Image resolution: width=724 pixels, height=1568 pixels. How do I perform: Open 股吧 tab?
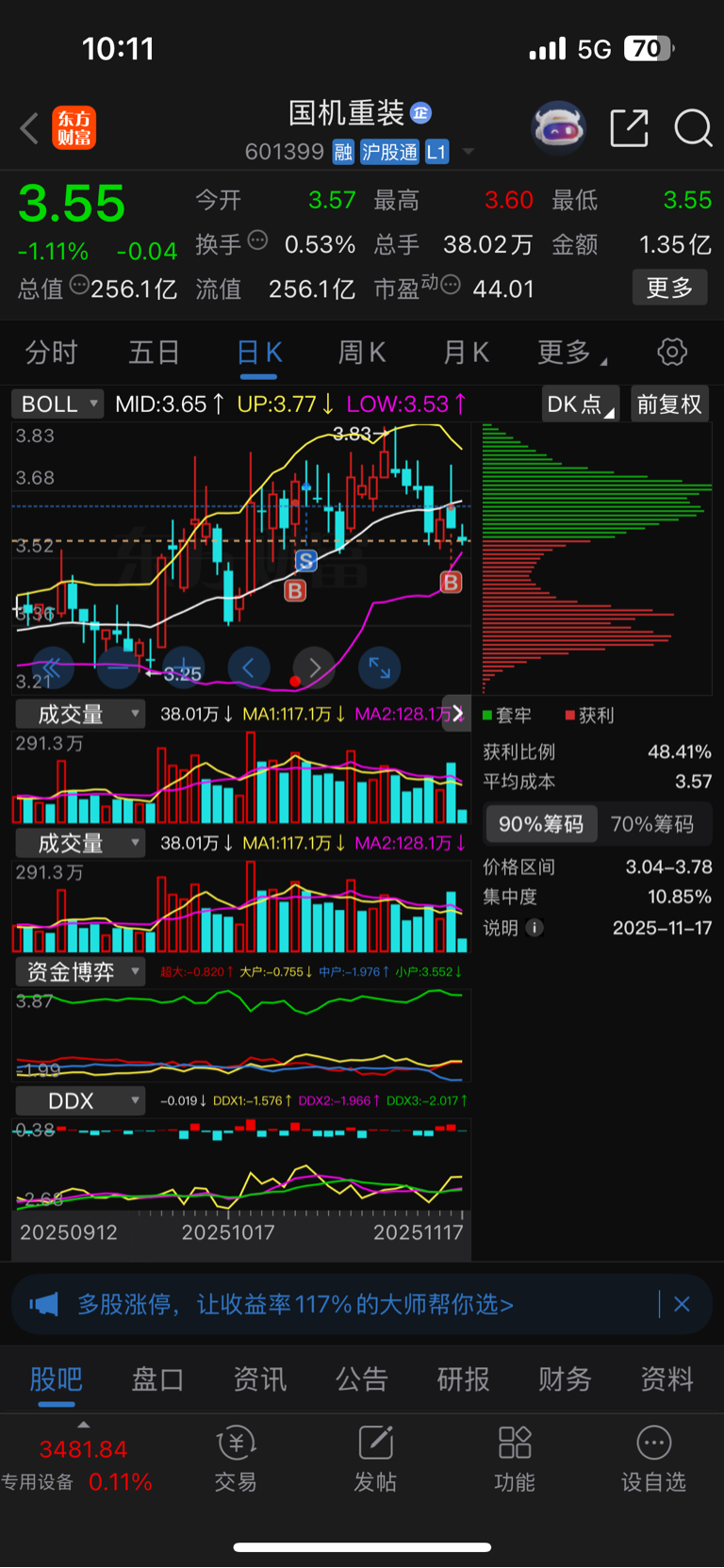pyautogui.click(x=56, y=1379)
